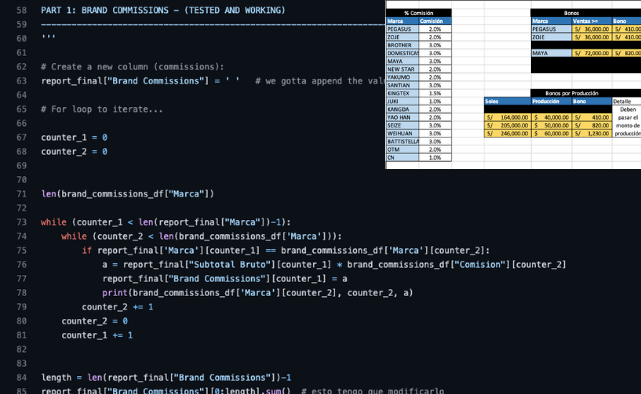The width and height of the screenshot is (641, 394).
Task: Select the BATTISTELLA brand cell
Action: (402, 141)
